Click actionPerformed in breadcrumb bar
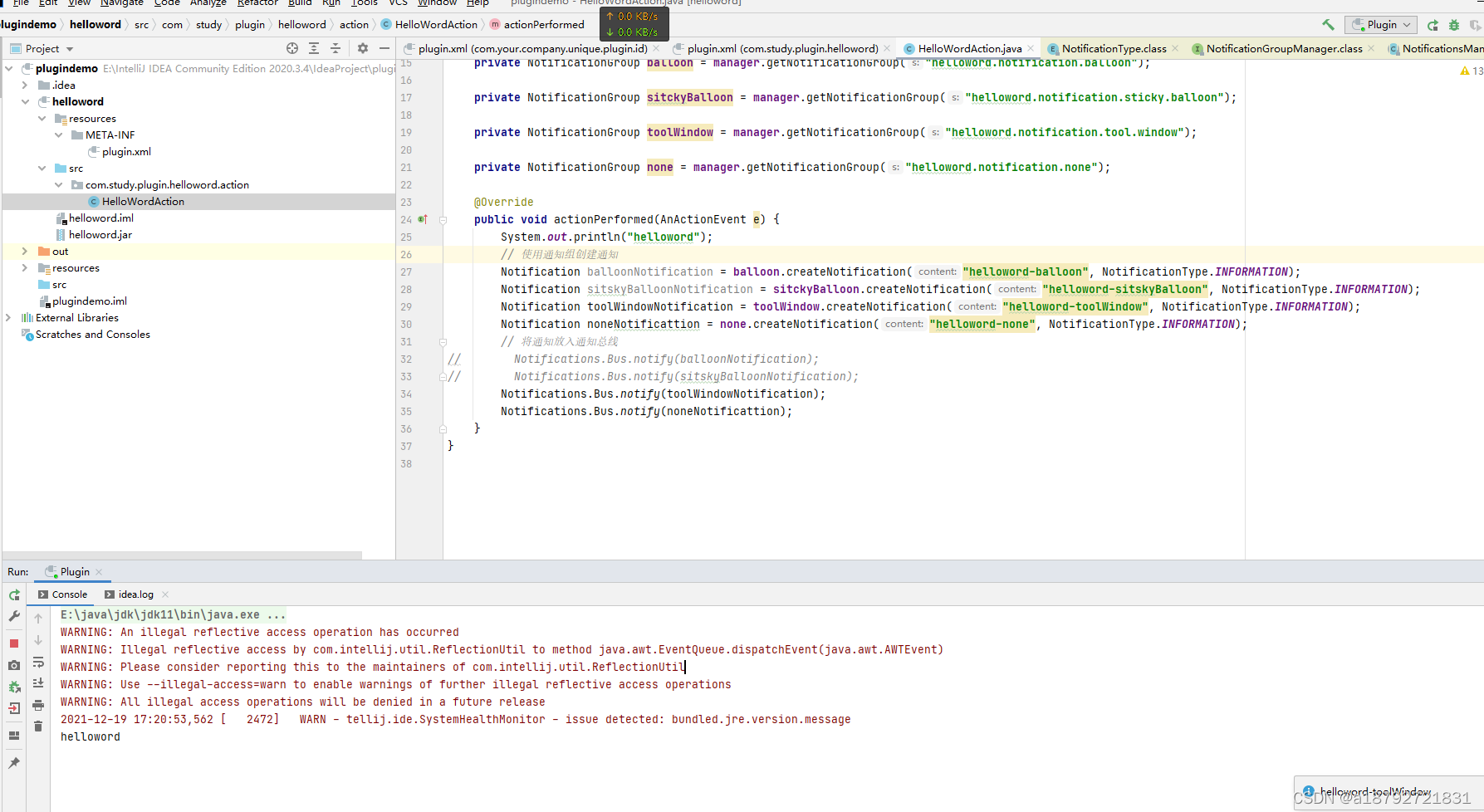1484x812 pixels. pos(543,25)
